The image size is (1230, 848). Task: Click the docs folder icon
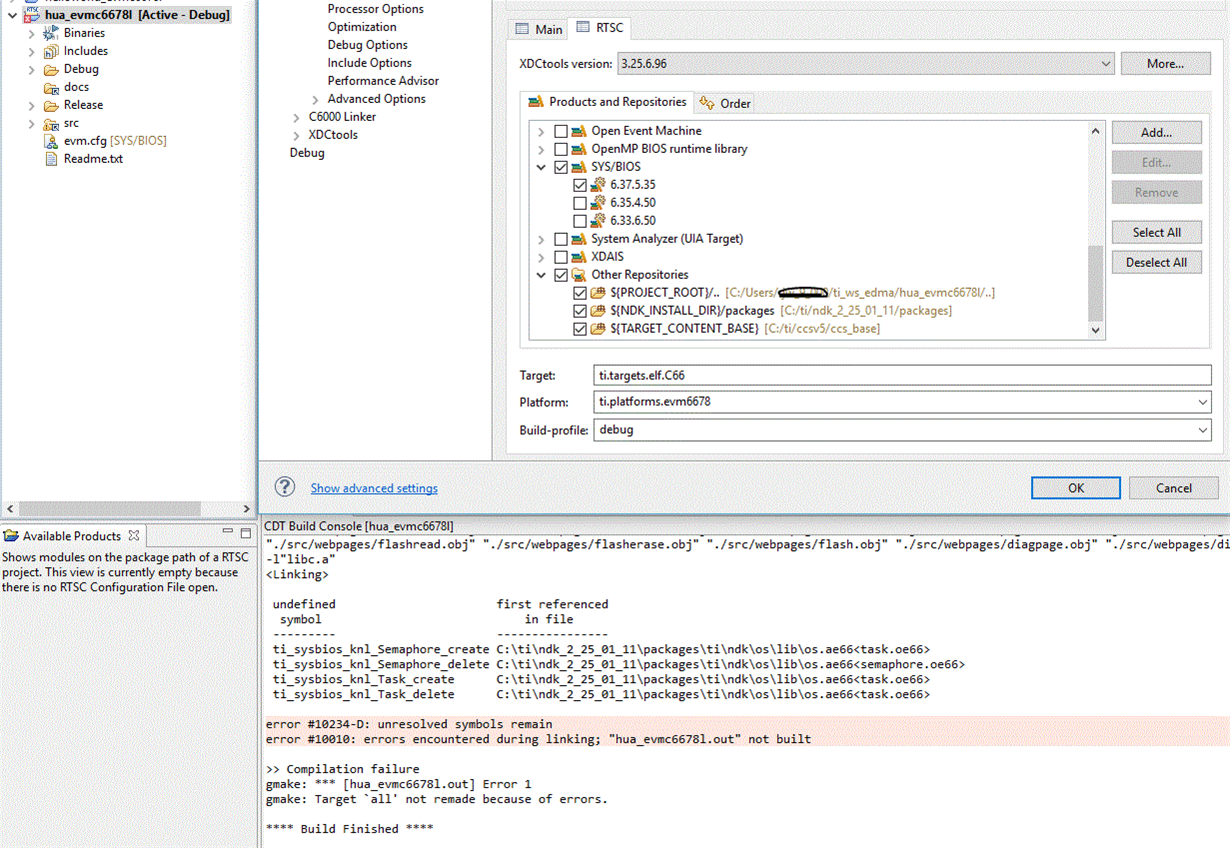51,87
